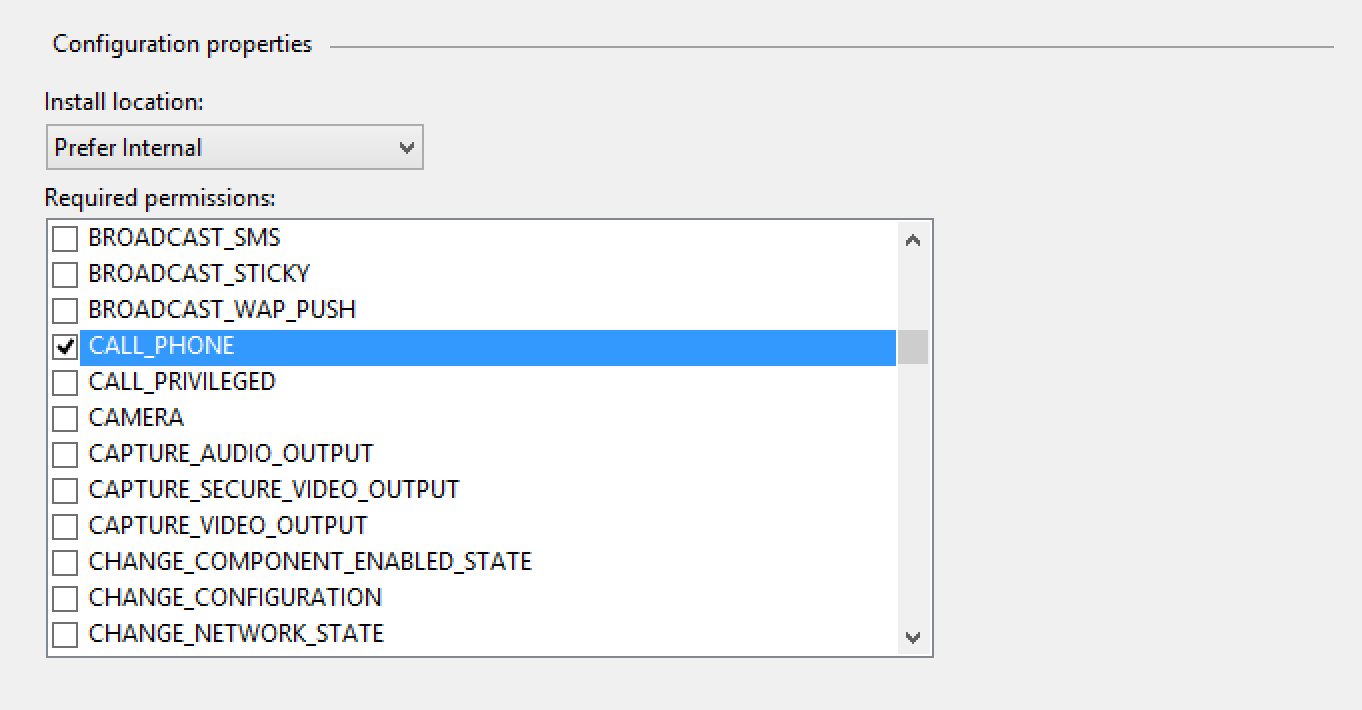The height and width of the screenshot is (710, 1362).
Task: Enable the CAMERA permission checkbox
Action: tap(65, 419)
